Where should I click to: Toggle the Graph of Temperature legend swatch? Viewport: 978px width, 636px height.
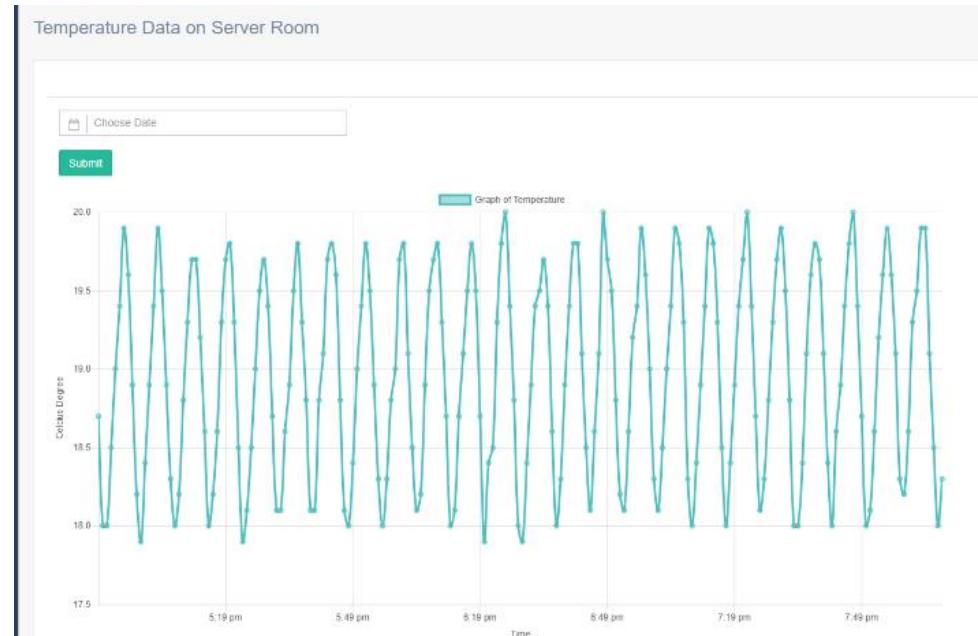pos(455,200)
